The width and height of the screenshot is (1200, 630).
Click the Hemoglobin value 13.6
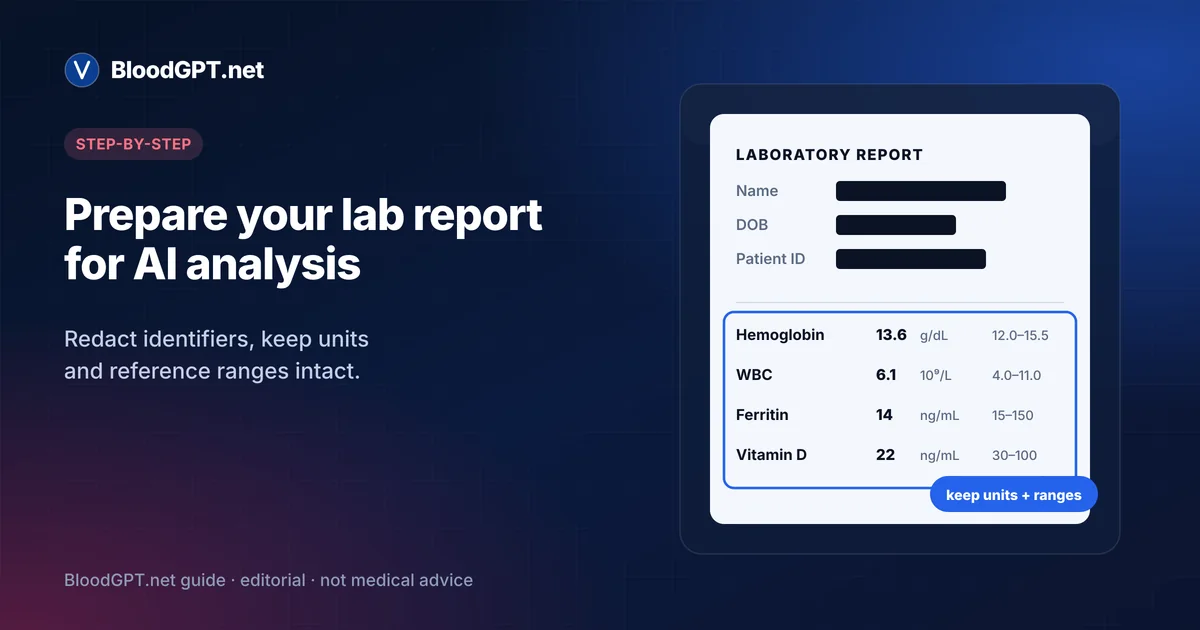891,335
